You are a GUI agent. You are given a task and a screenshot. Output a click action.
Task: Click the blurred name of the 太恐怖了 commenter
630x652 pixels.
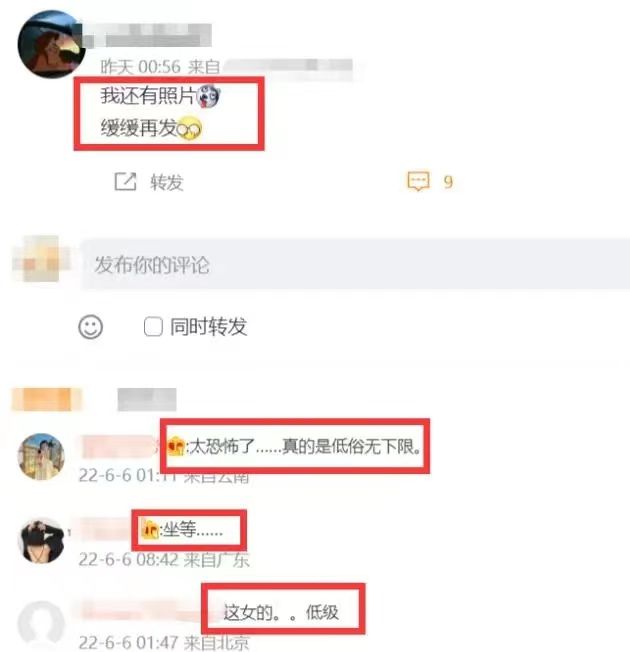[121, 446]
